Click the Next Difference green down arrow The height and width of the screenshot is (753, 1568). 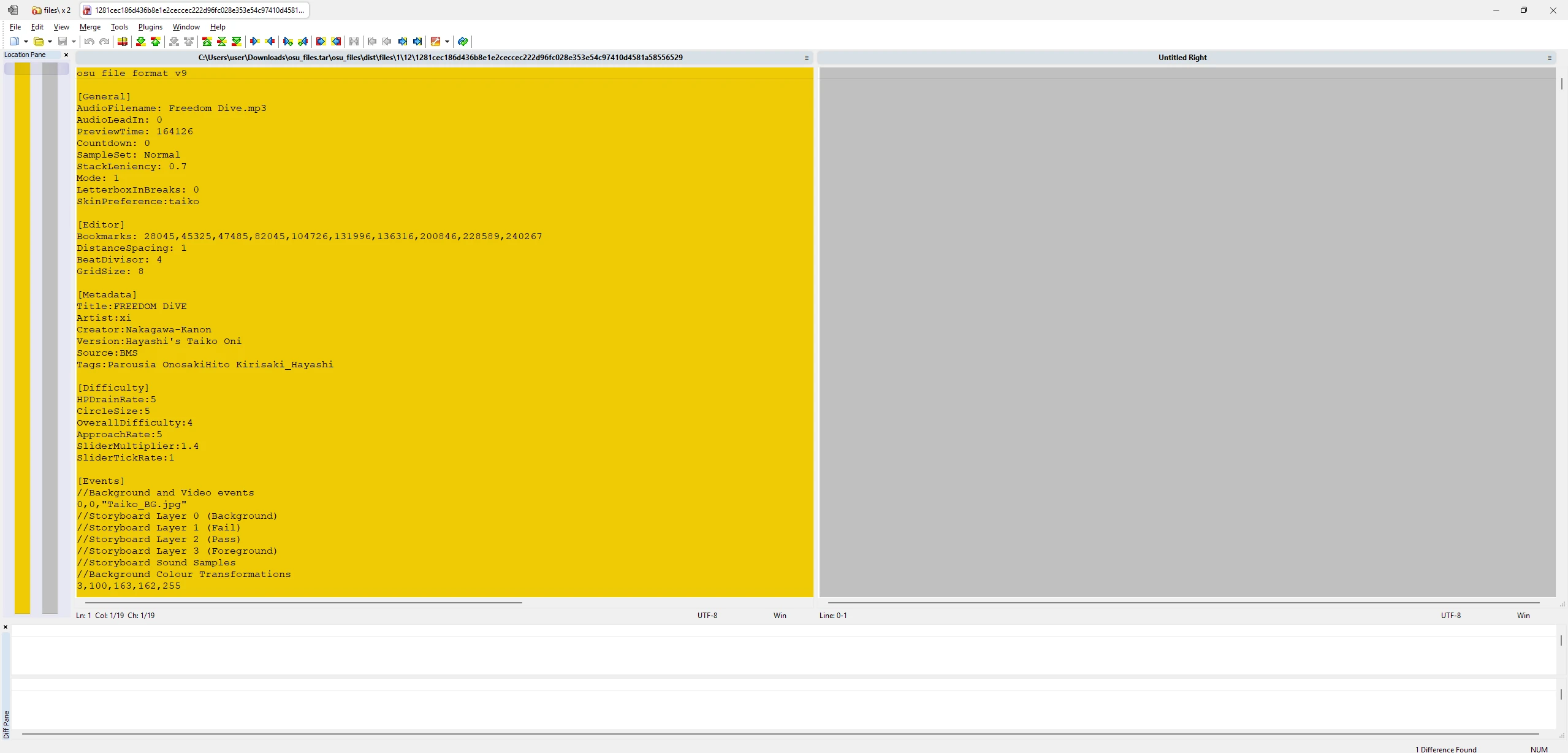coord(140,42)
